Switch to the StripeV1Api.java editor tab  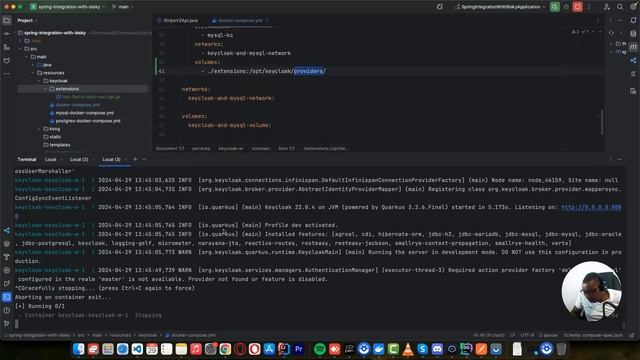pos(178,20)
